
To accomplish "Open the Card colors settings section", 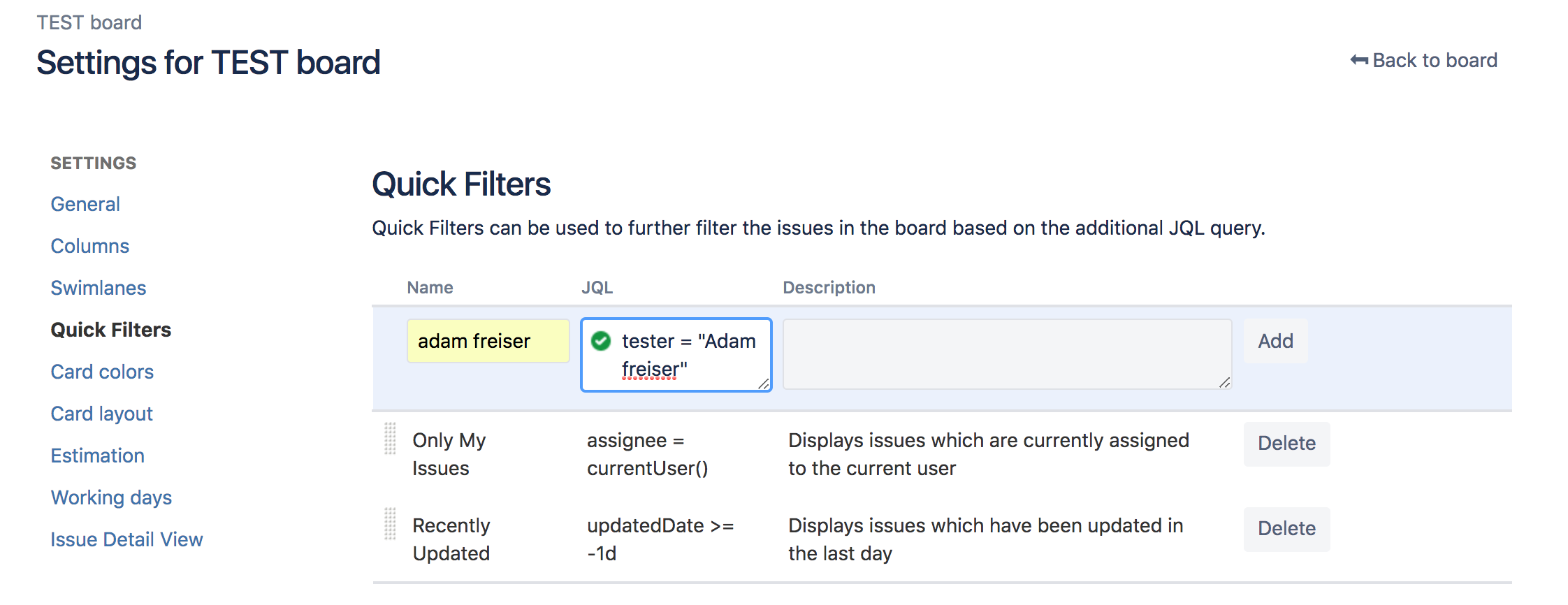I will (102, 372).
